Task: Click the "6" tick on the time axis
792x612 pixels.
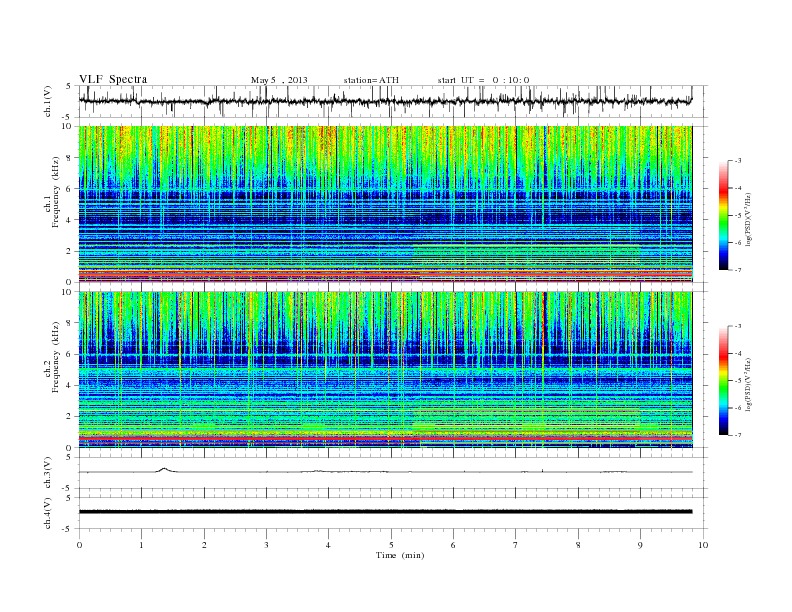Action: pos(453,545)
